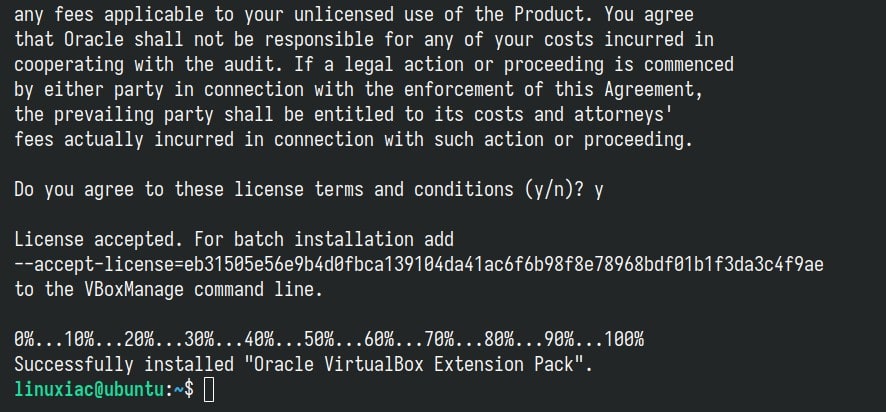Click the typed 'y' license answer
This screenshot has width=886, height=412.
point(599,189)
